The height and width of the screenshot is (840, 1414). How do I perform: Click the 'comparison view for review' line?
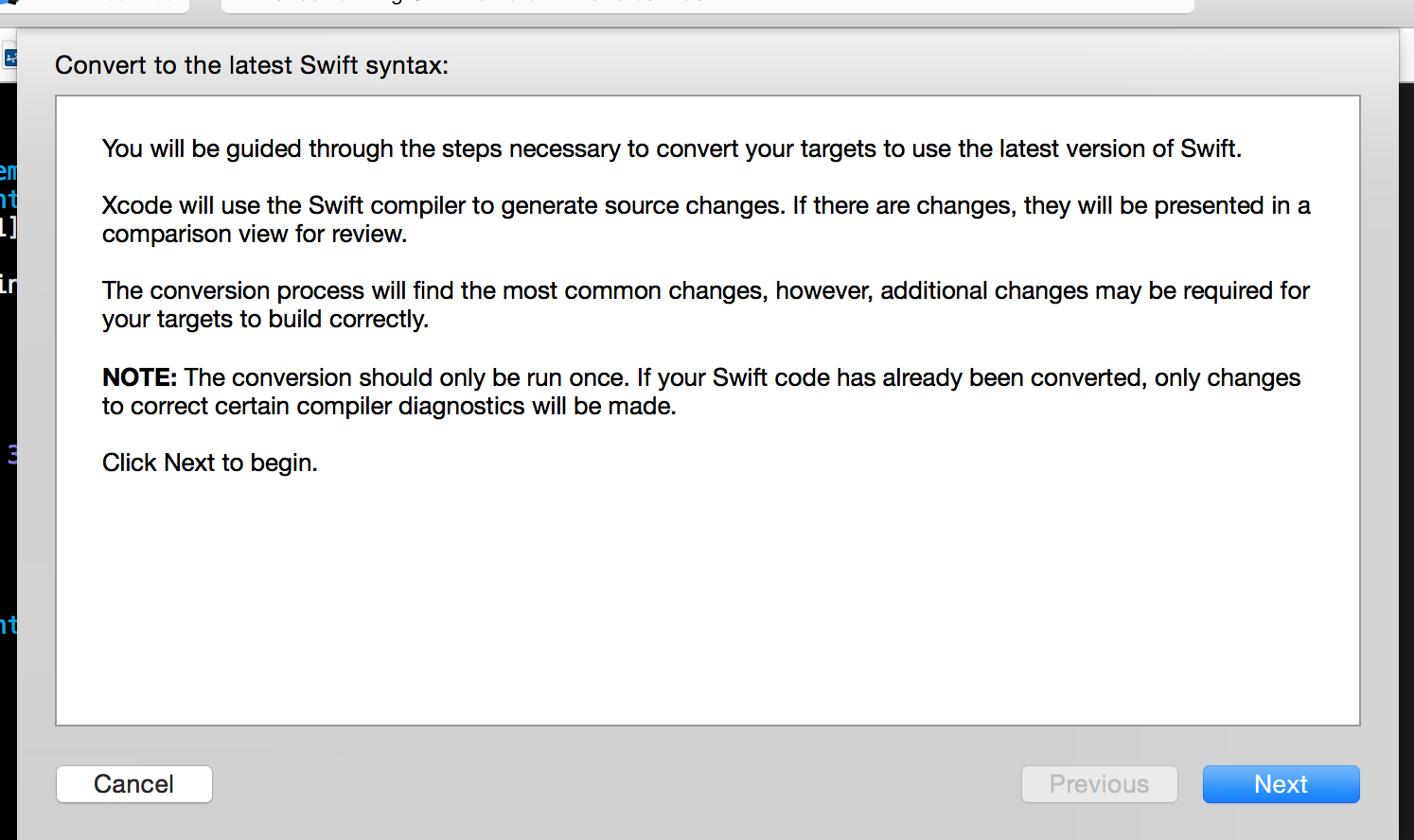(255, 234)
